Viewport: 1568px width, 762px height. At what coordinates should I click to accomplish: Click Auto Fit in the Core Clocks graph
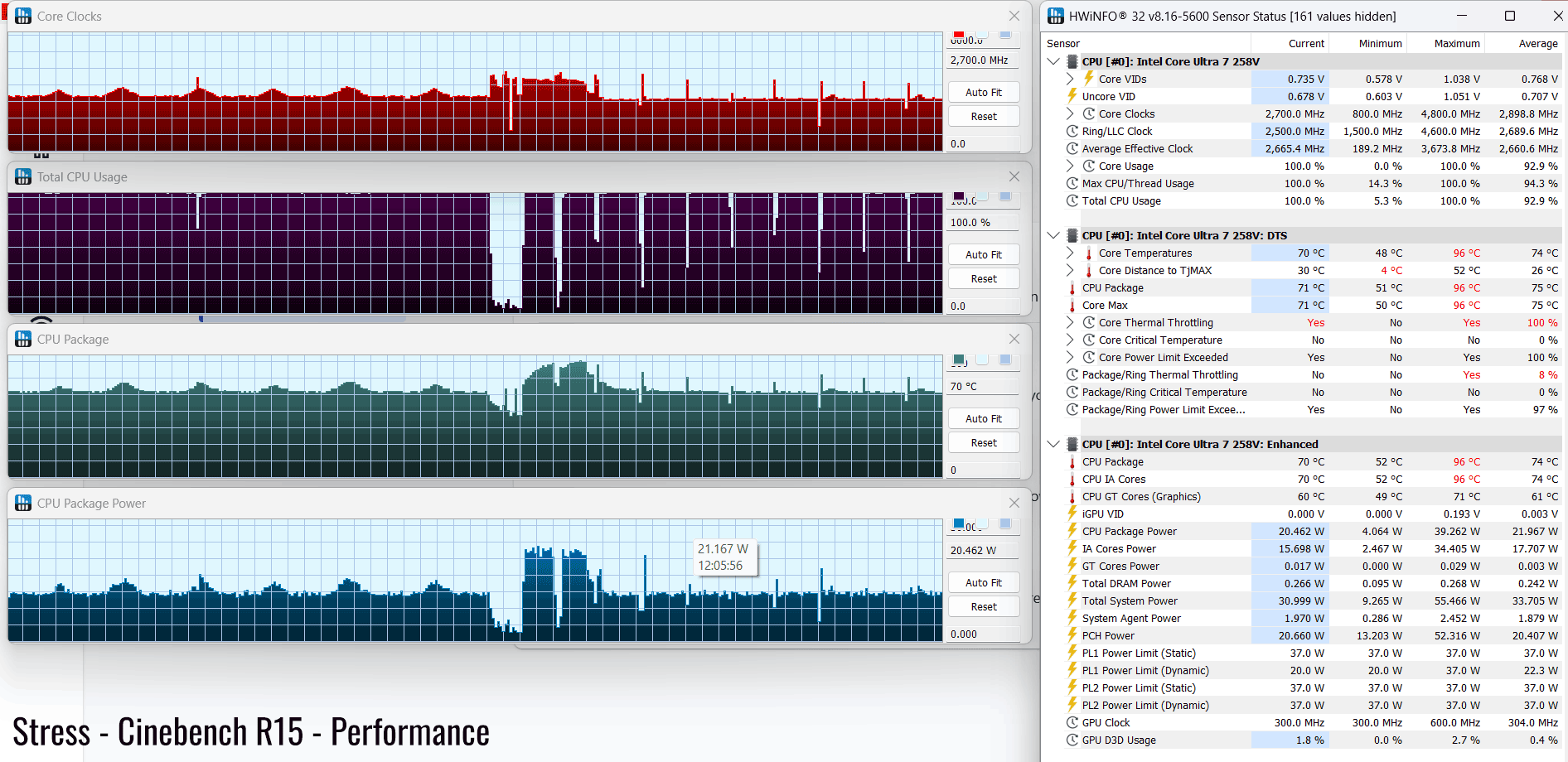pyautogui.click(x=984, y=92)
